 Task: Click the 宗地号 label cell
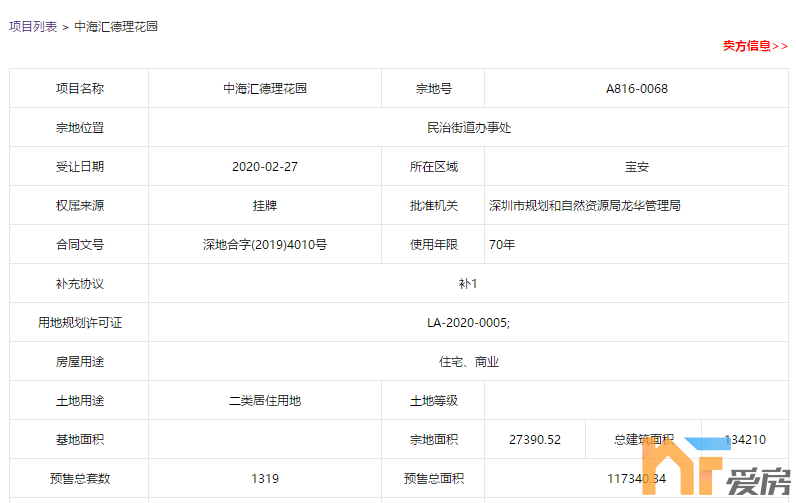point(434,89)
